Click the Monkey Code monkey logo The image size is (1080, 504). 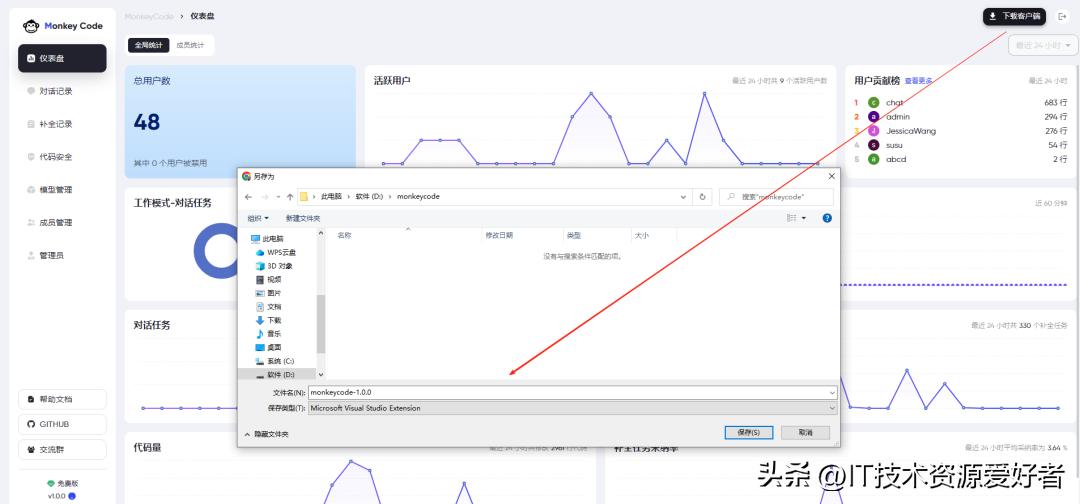coord(31,26)
